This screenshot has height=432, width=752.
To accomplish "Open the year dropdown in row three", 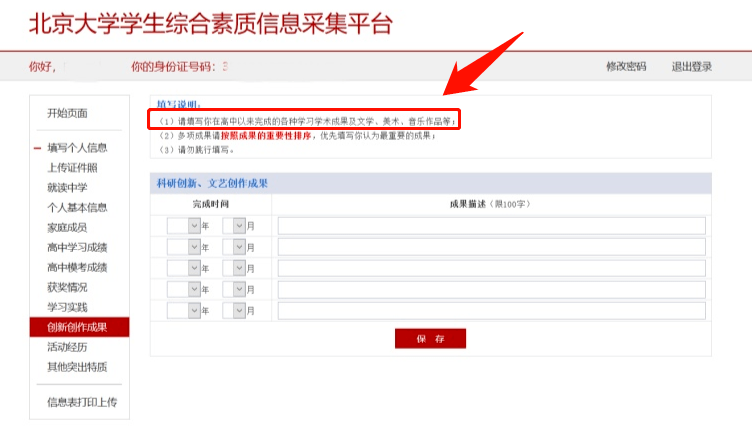I will pyautogui.click(x=184, y=268).
